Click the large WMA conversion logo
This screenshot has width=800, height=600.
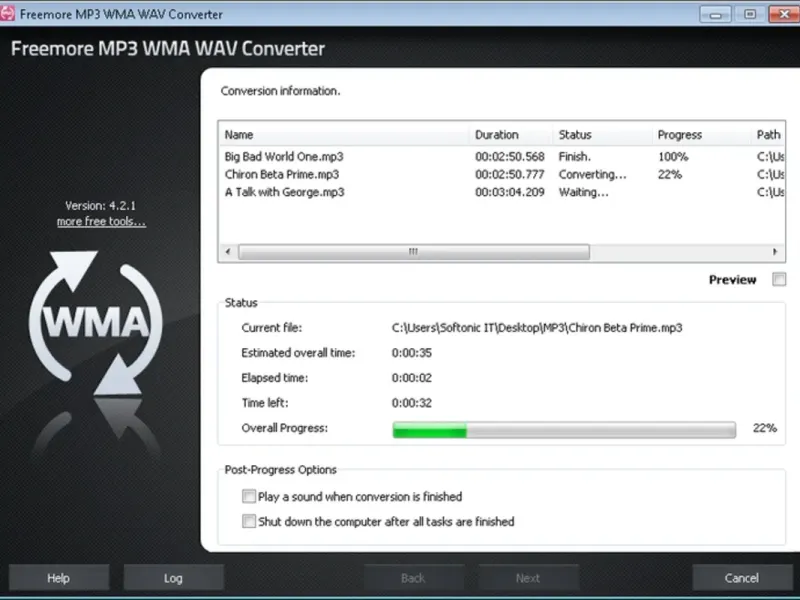[95, 323]
